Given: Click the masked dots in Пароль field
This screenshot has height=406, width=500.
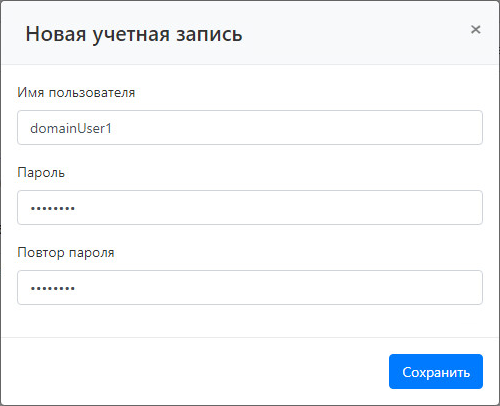Looking at the screenshot, I should pos(53,209).
